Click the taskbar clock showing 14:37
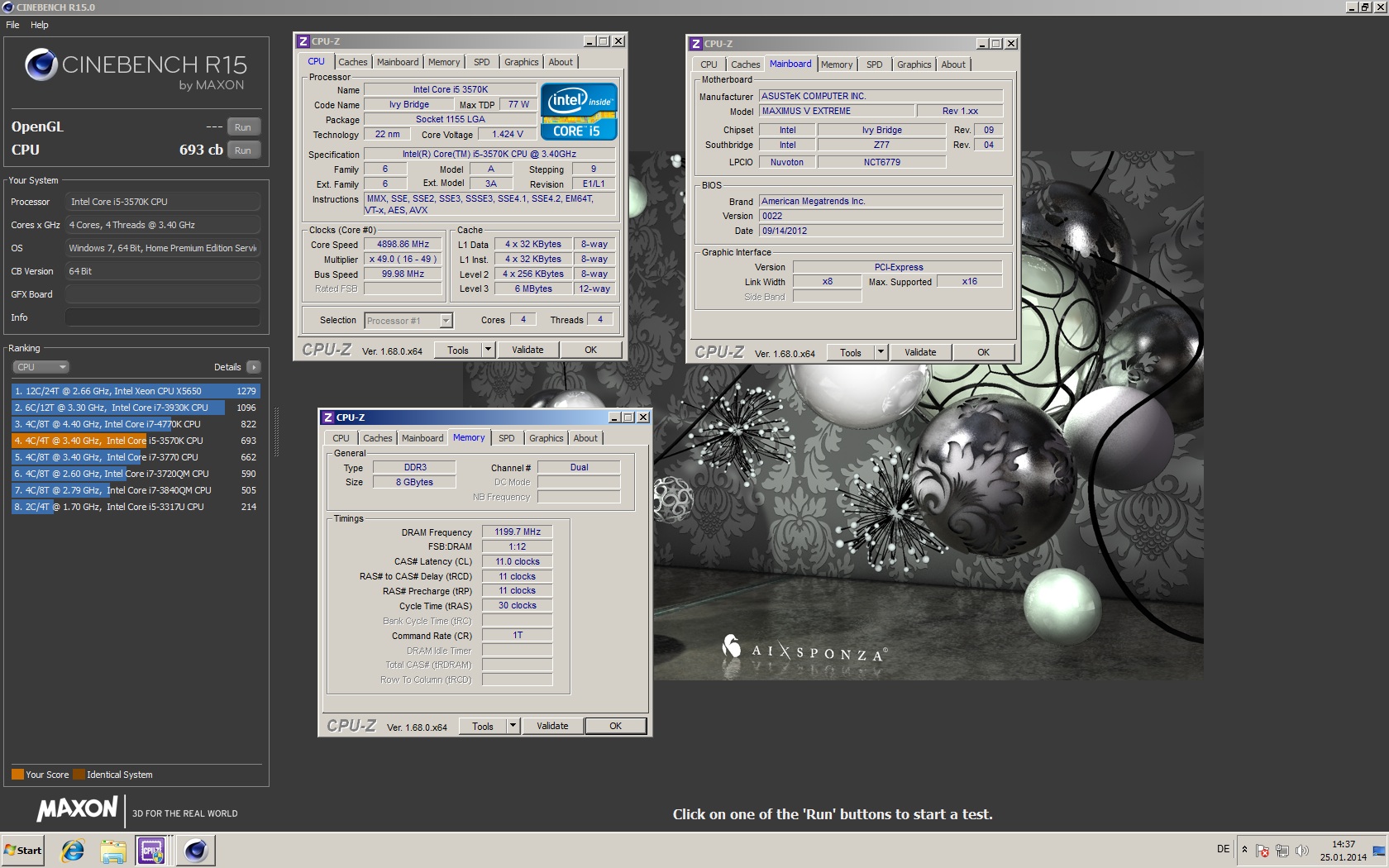Viewport: 1389px width, 868px height. [1343, 851]
